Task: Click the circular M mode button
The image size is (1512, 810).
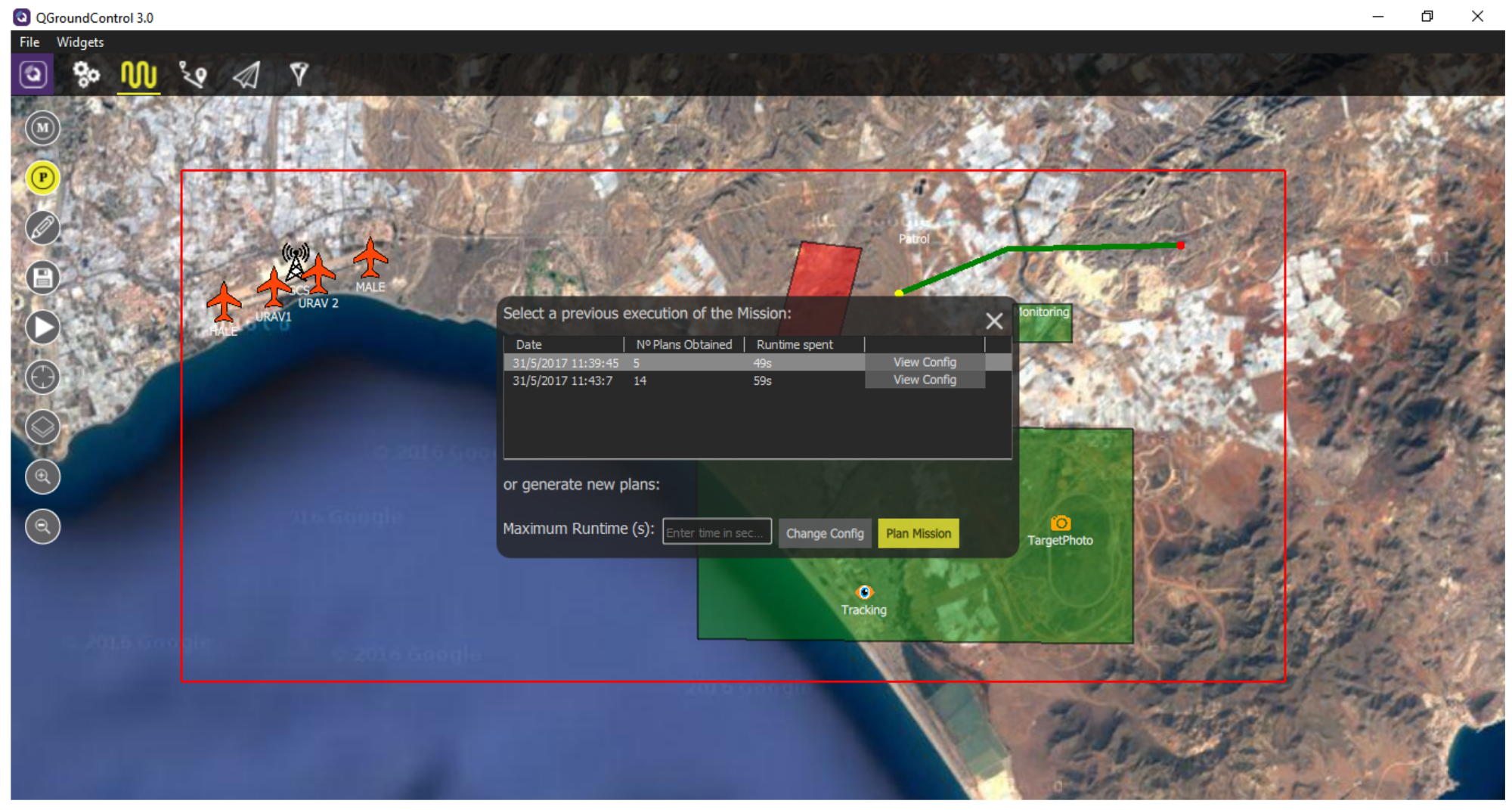Action: click(43, 128)
